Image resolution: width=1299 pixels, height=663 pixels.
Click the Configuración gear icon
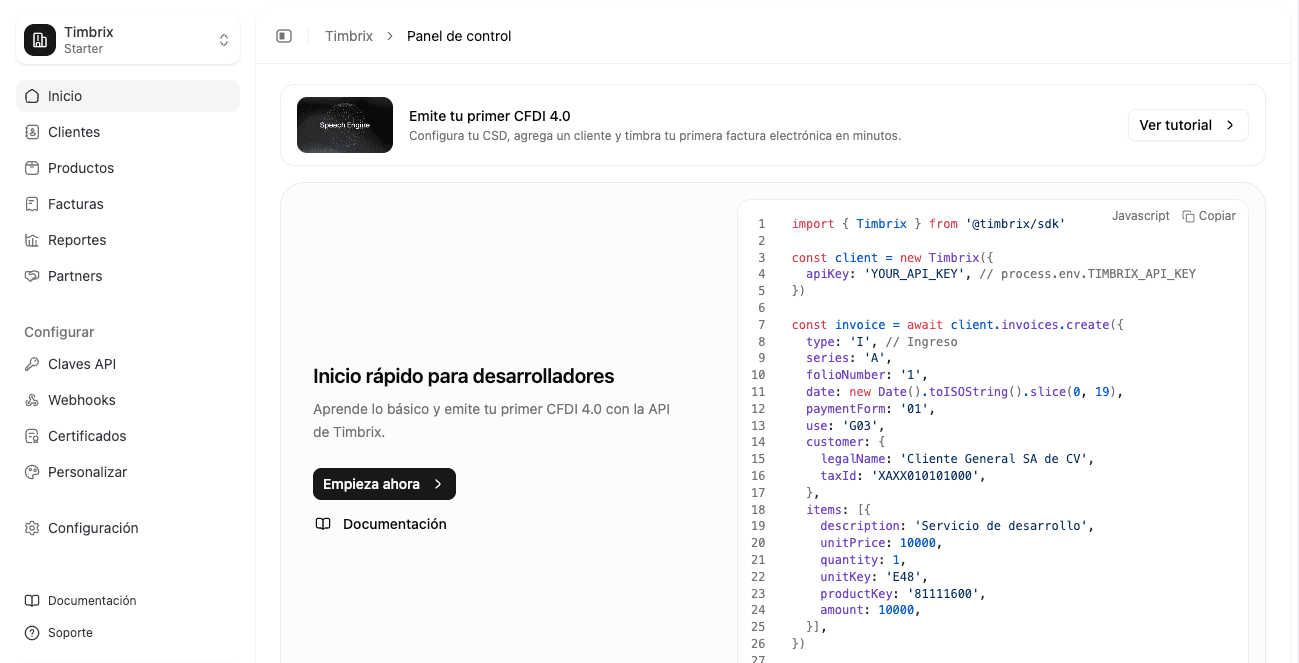click(32, 528)
